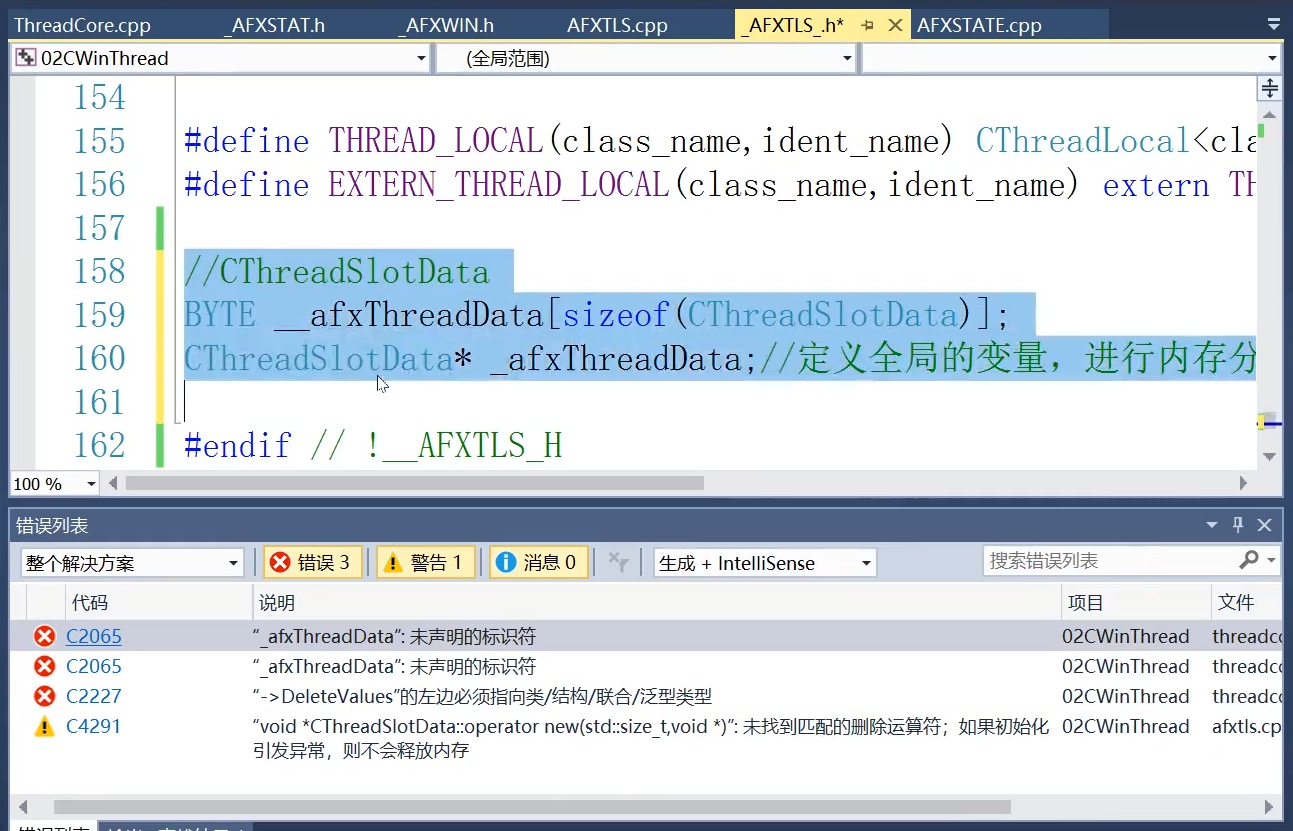
Task: Click the error list horizontal scrollbar thumb
Action: coord(532,806)
